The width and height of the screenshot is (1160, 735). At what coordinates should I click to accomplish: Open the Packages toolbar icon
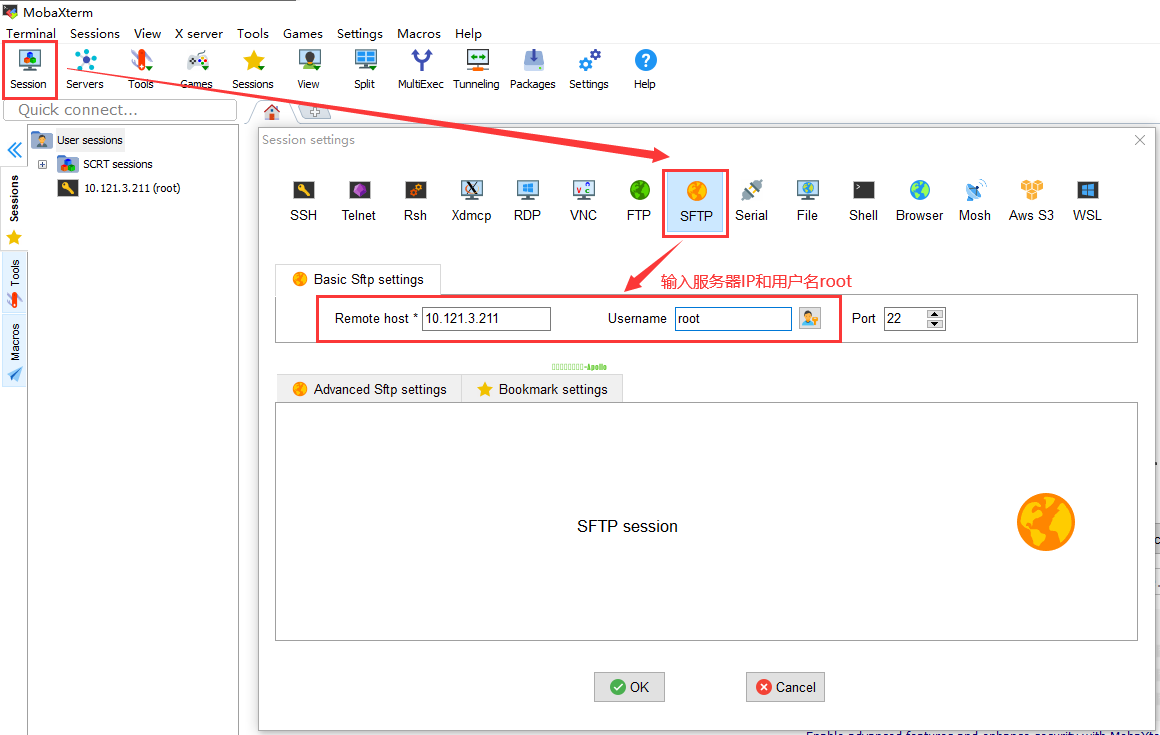[532, 69]
